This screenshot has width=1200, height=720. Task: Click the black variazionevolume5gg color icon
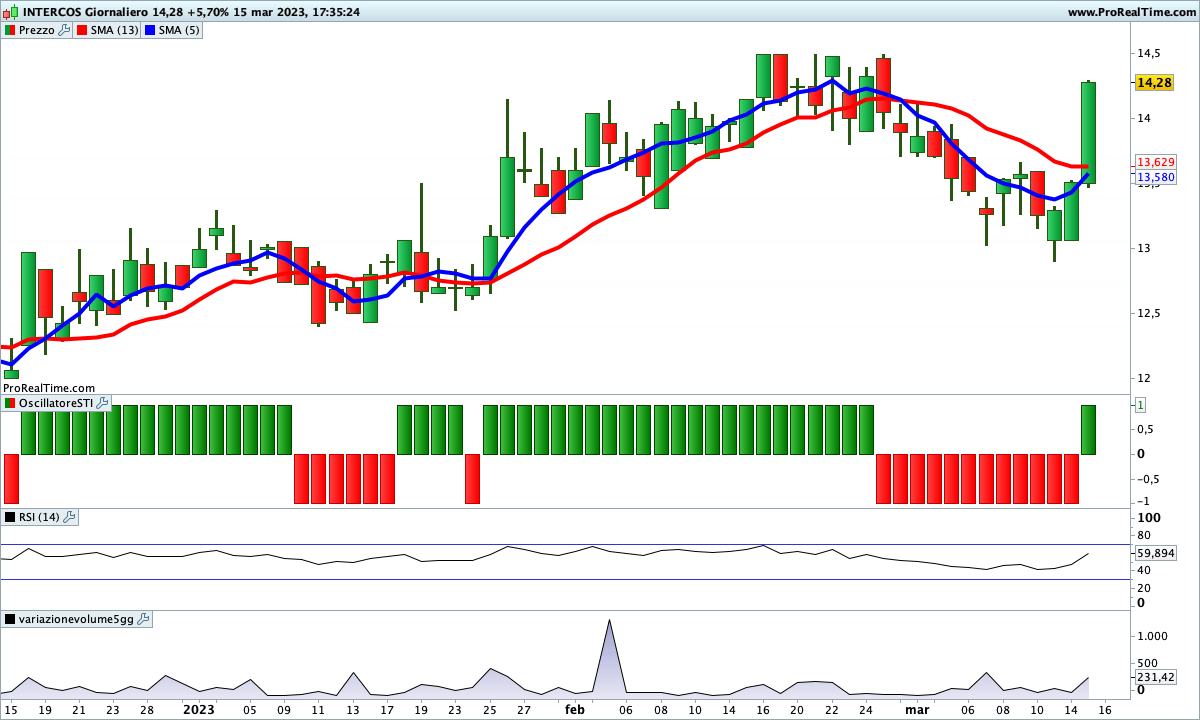pyautogui.click(x=11, y=619)
